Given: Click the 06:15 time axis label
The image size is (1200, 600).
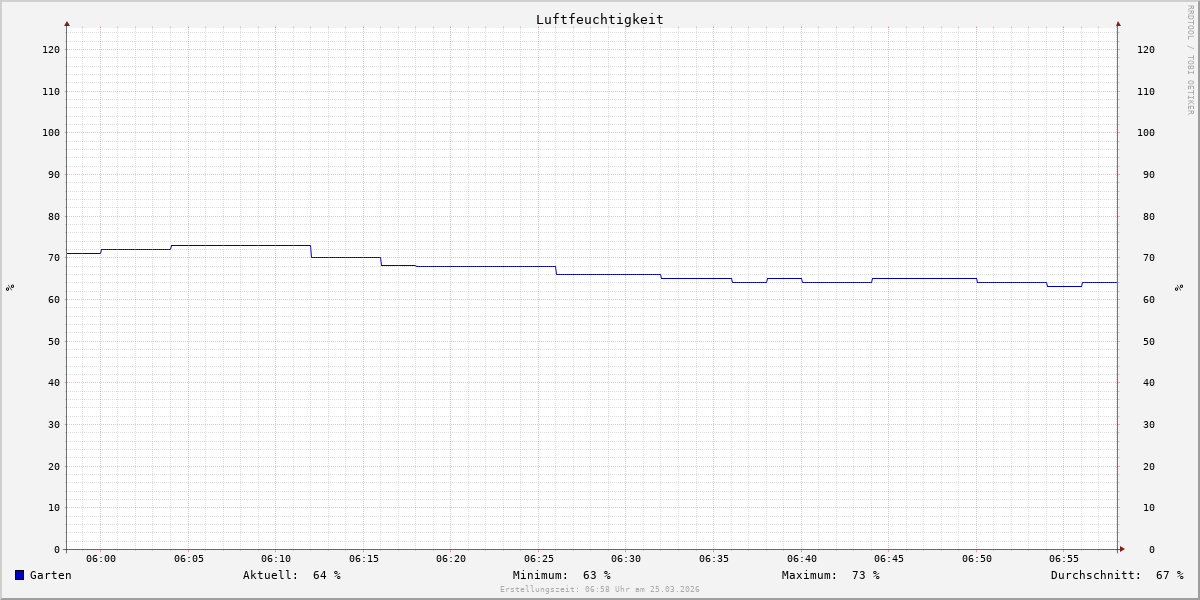Looking at the screenshot, I should tap(364, 559).
